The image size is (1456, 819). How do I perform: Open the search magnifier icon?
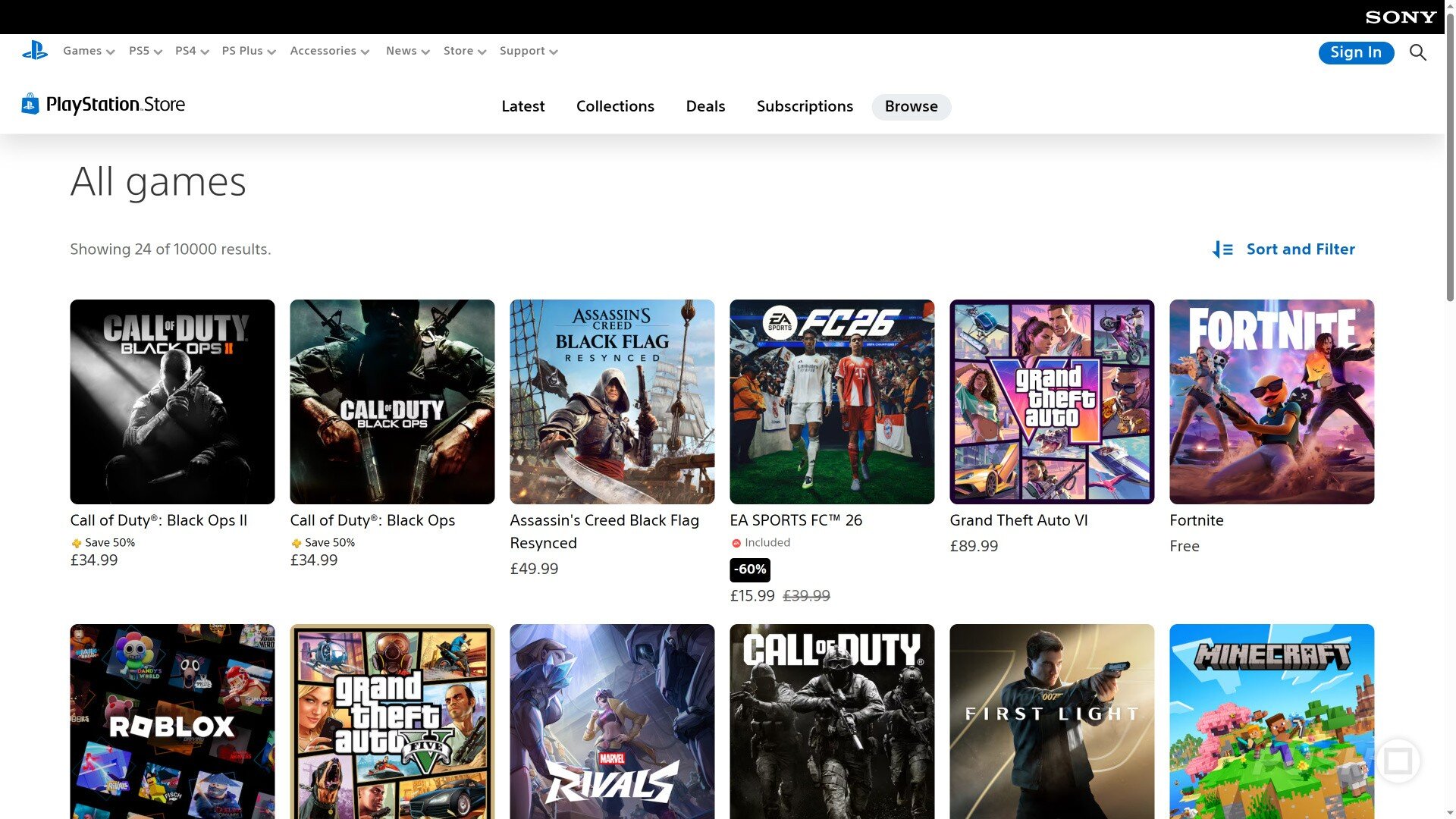click(x=1417, y=52)
